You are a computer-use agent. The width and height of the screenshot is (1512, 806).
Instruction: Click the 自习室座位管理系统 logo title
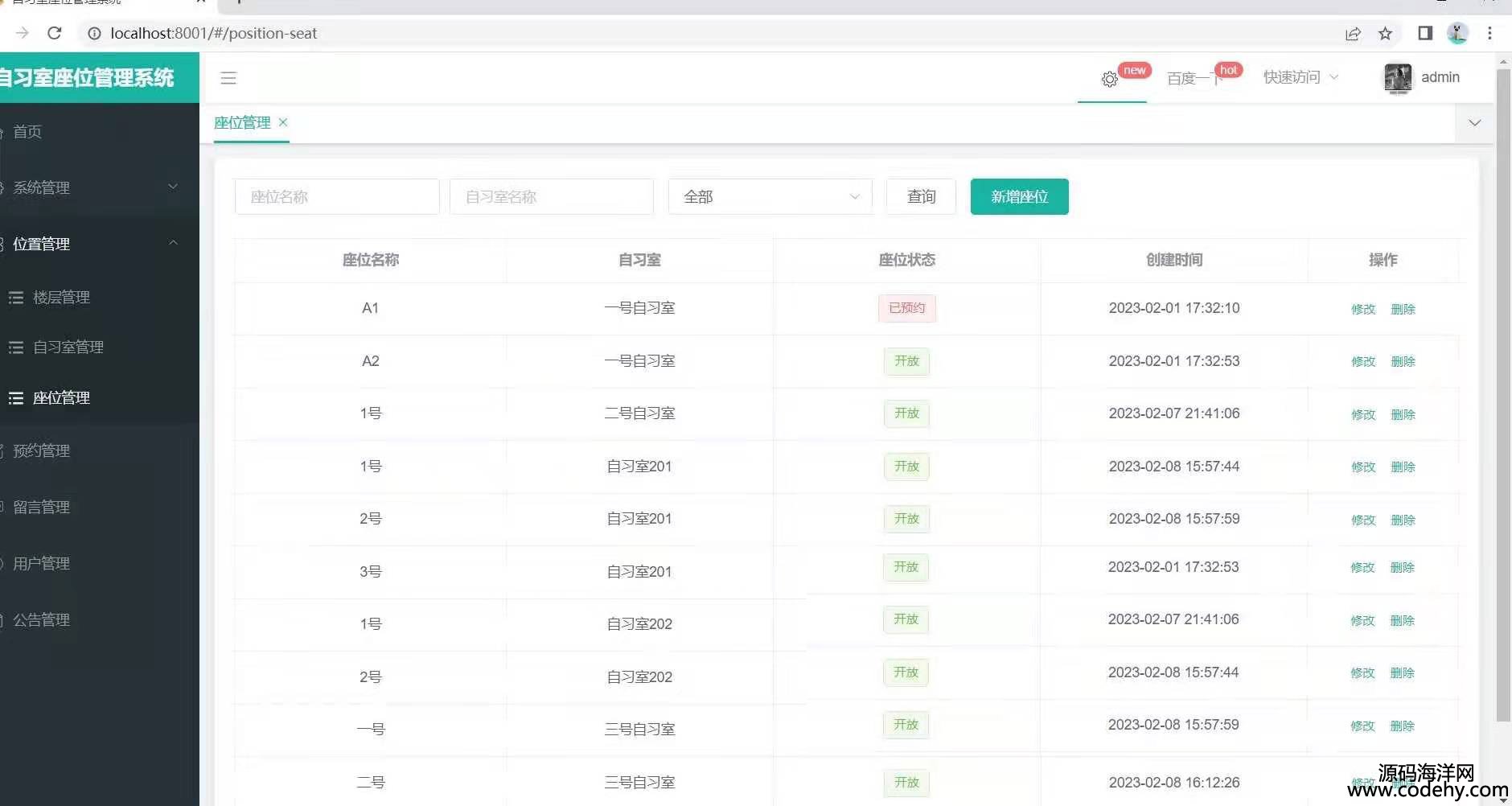point(87,78)
